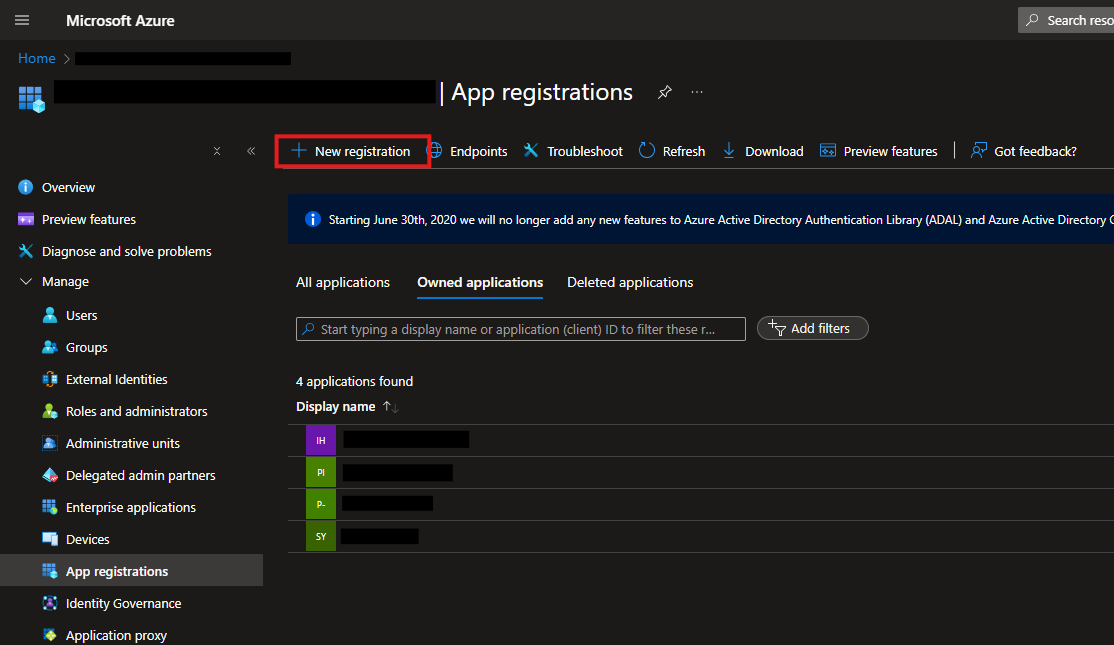Open the more options ellipsis

697,92
